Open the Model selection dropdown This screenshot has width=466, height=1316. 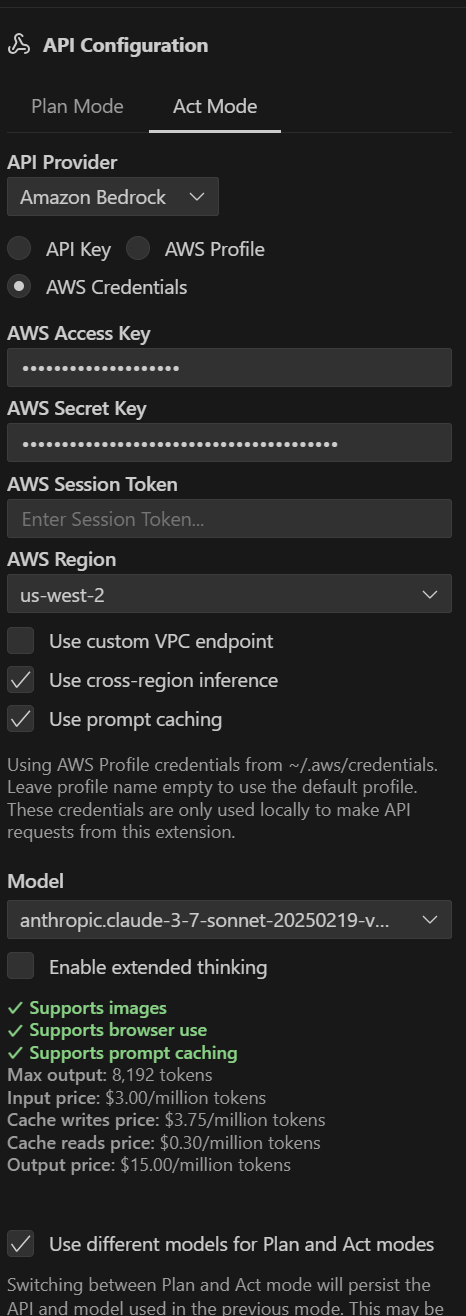(229, 919)
